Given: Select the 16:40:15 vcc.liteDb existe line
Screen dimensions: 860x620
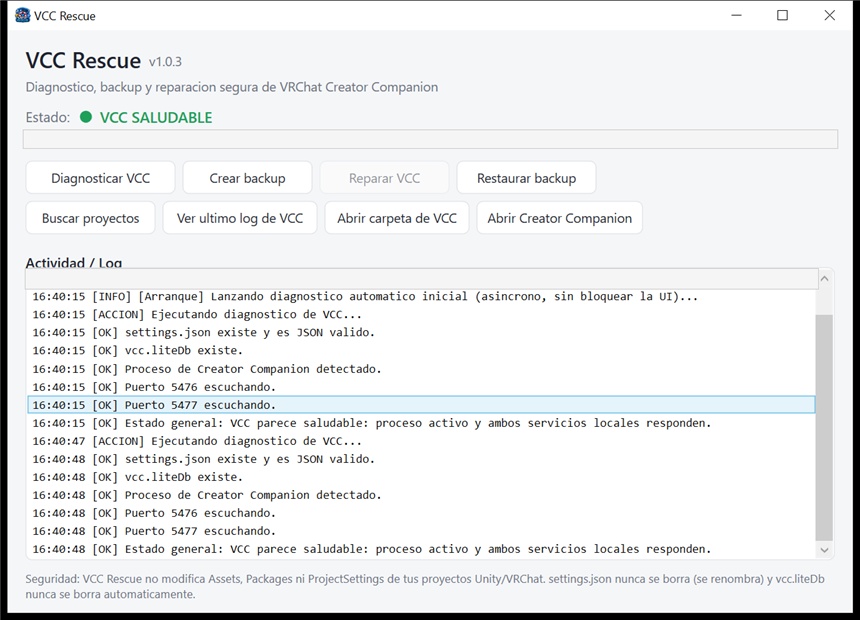Looking at the screenshot, I should pos(421,351).
